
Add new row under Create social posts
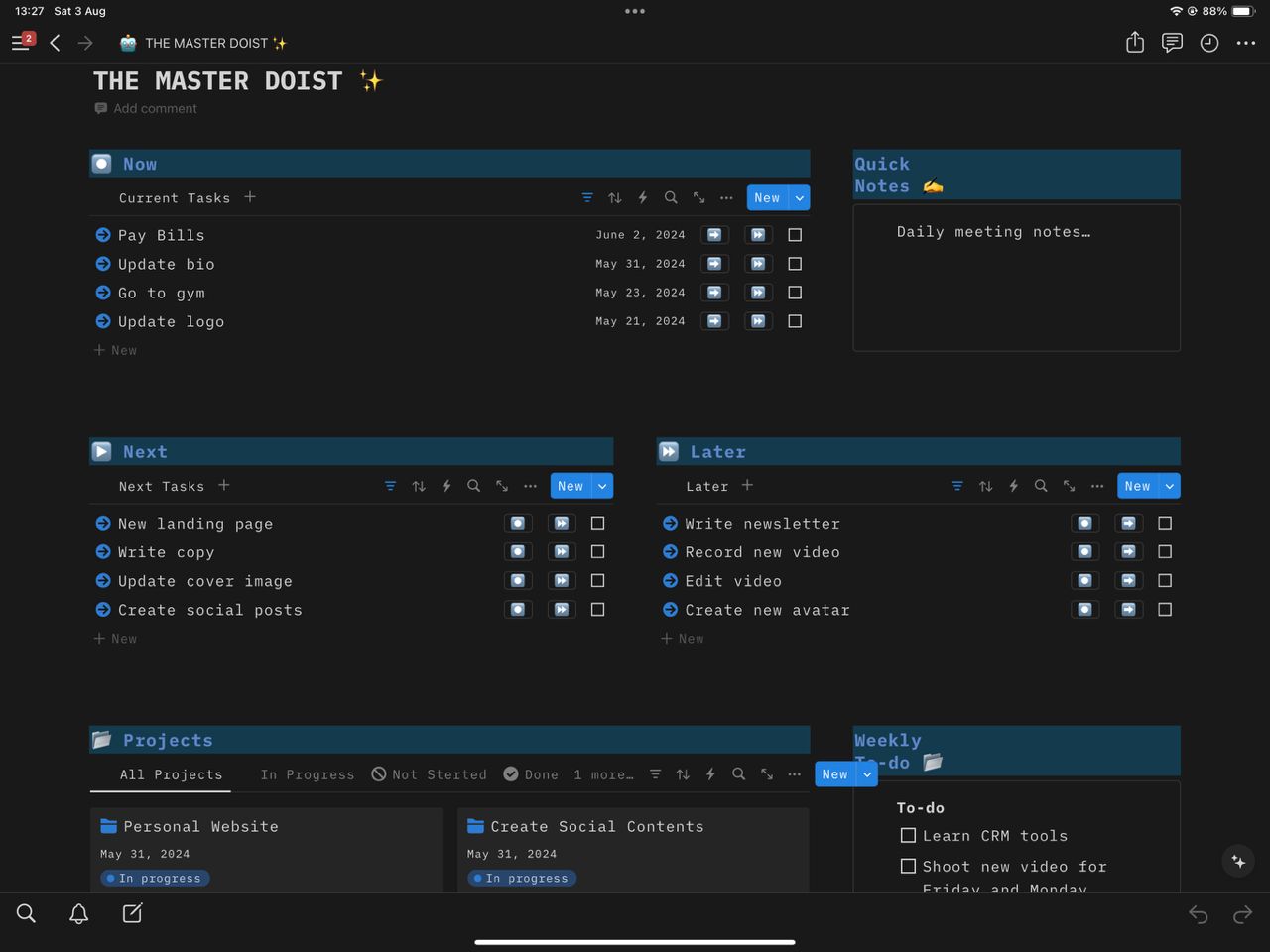(x=115, y=638)
